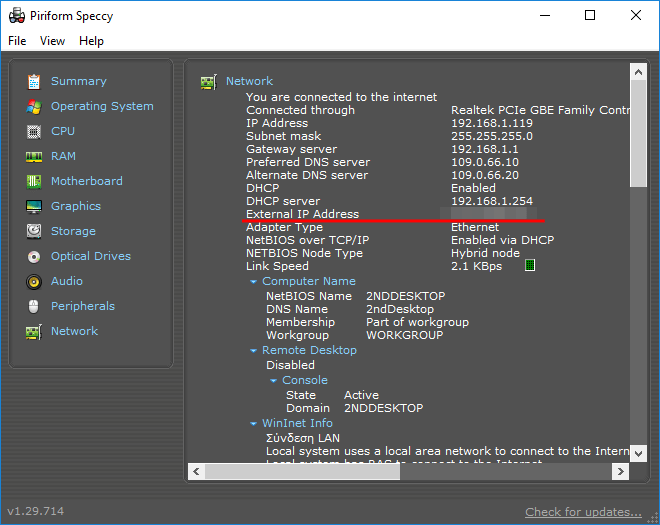Click the Remote Desktop heading
The image size is (660, 525).
click(x=309, y=350)
